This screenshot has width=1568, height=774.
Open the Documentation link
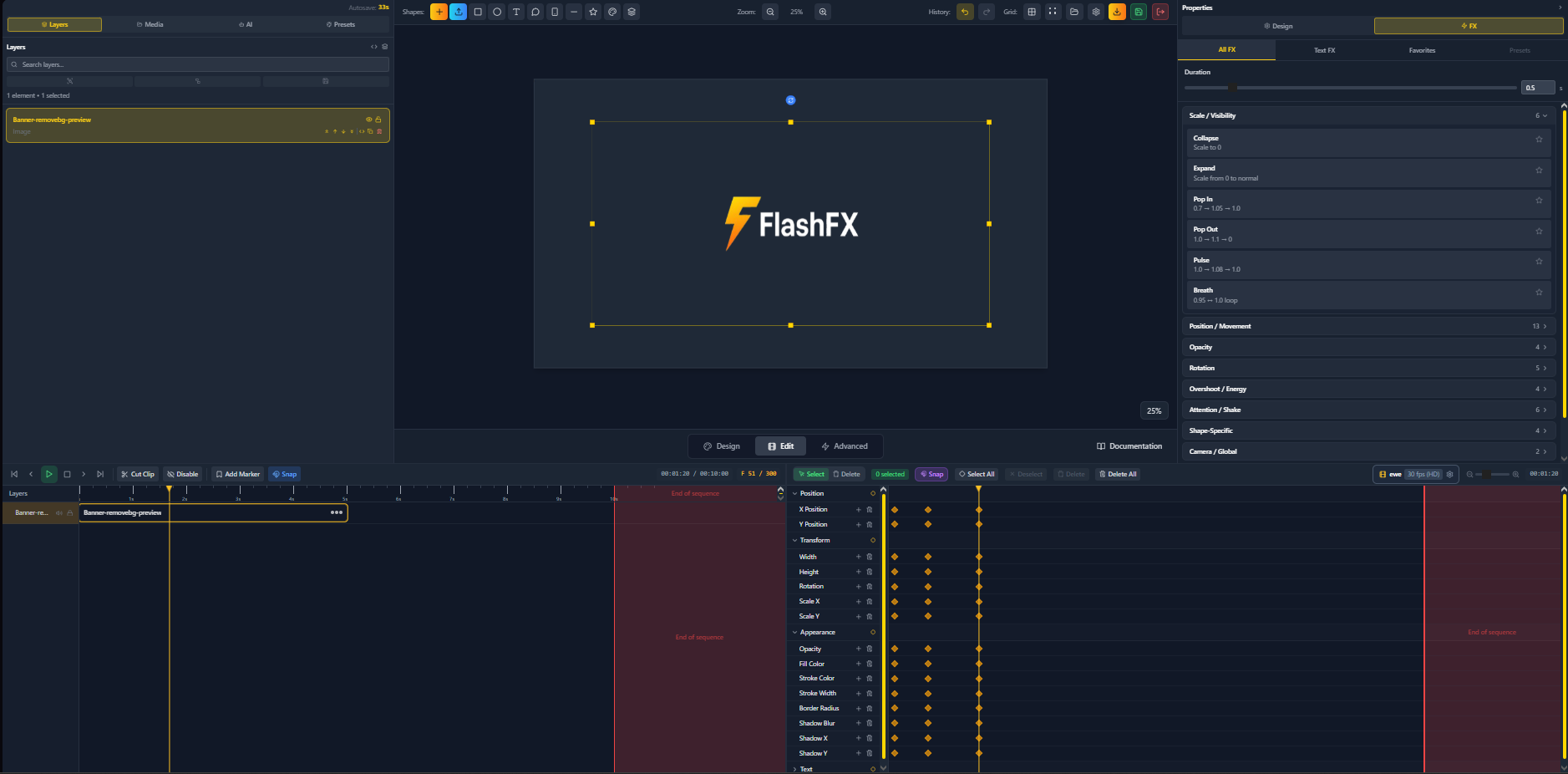[1129, 446]
